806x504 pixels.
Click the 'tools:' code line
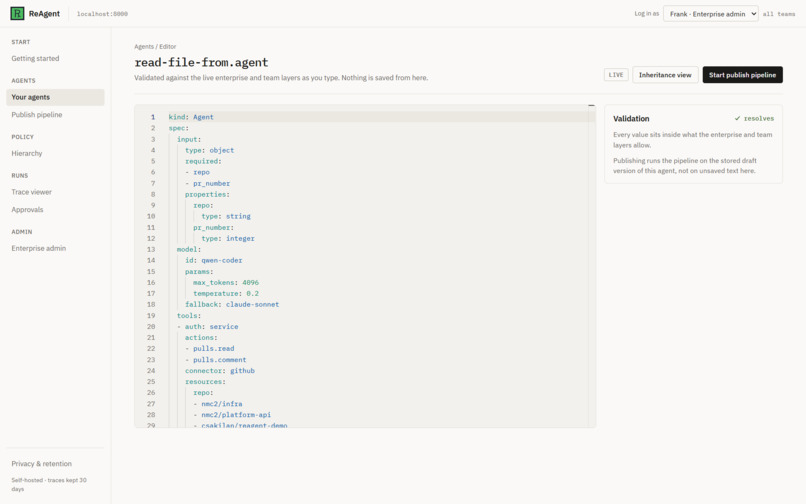click(189, 316)
